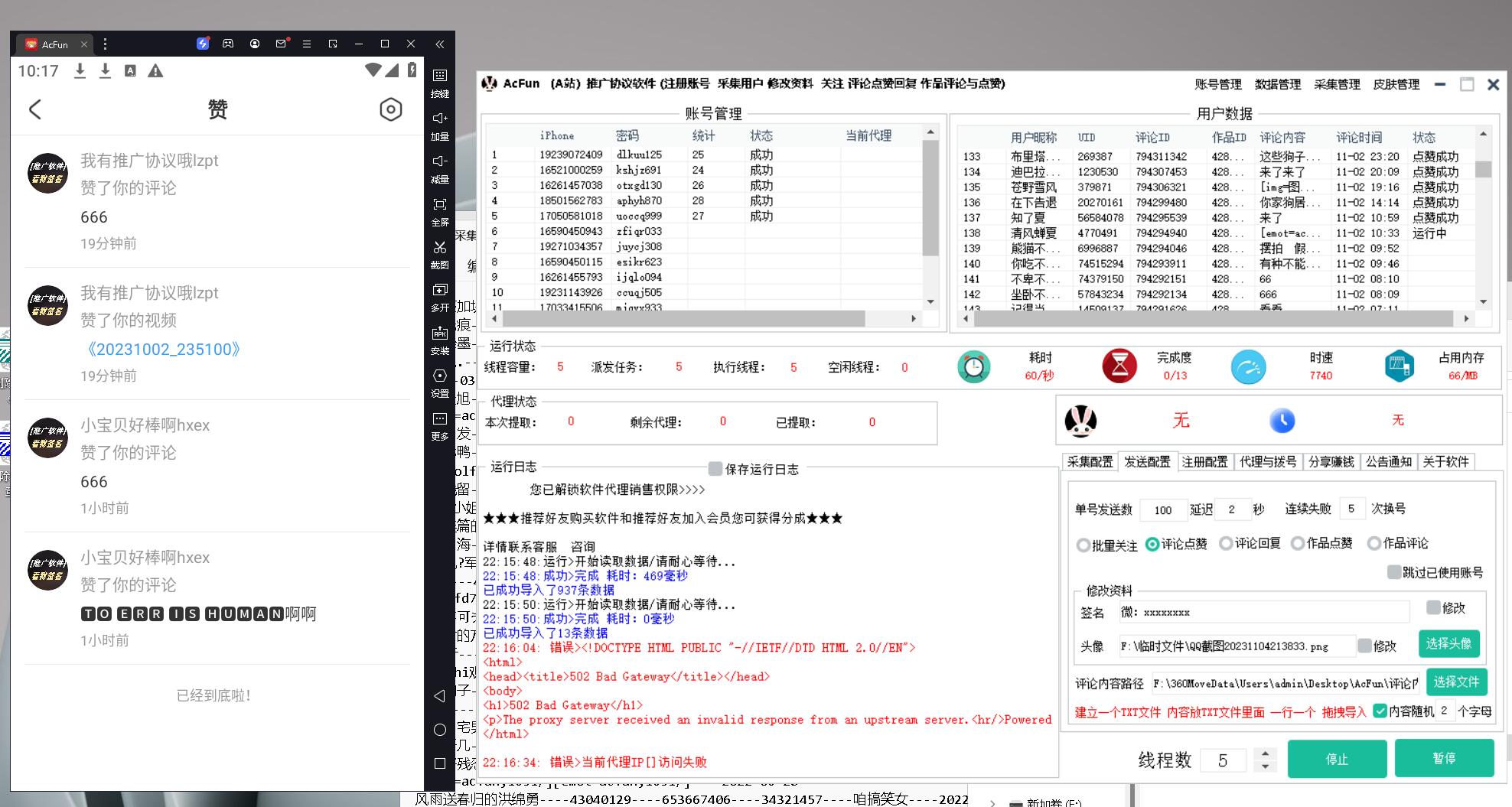This screenshot has width=1512, height=807.
Task: Open the hexagon settings icon beside 赞
Action: 390,109
